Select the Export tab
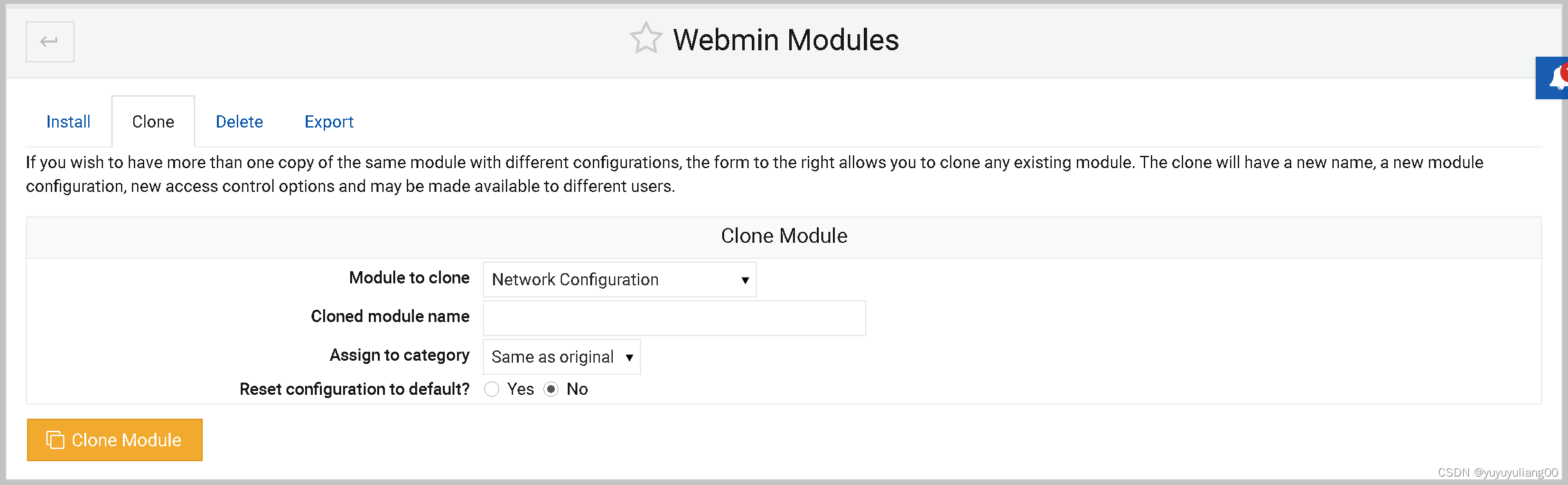This screenshot has height=485, width=1568. [329, 121]
